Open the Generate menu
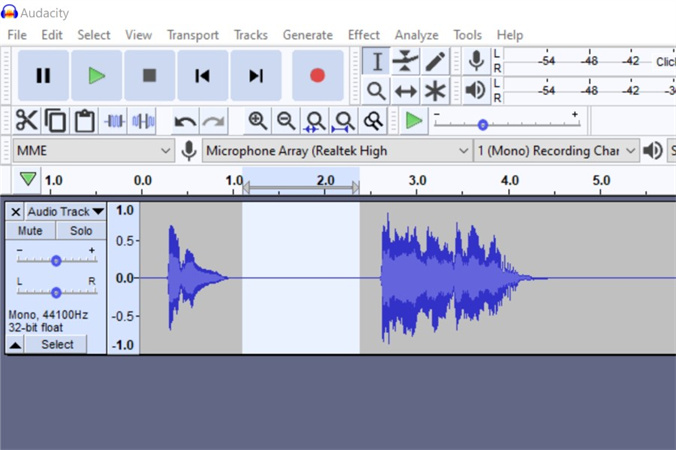Viewport: 676px width, 450px height. click(307, 35)
